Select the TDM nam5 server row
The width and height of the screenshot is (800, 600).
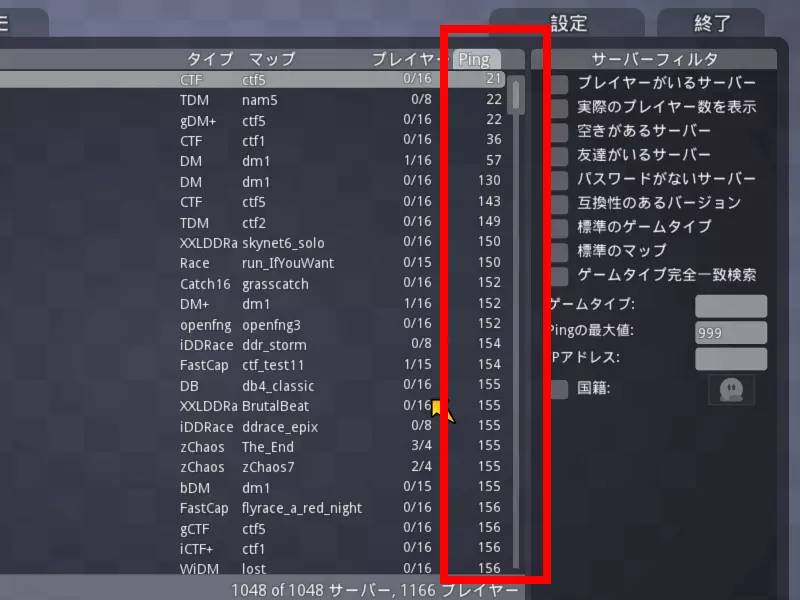pos(253,99)
